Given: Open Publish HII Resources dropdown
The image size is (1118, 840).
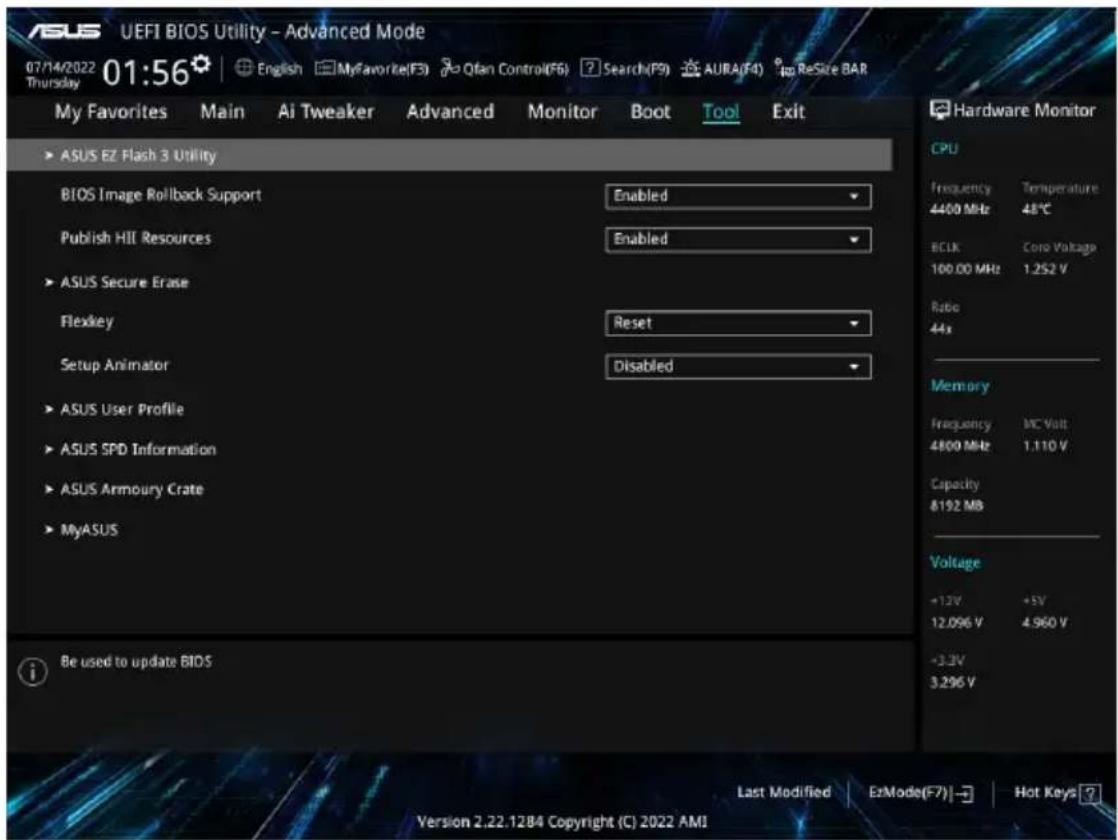Looking at the screenshot, I should click(x=738, y=240).
